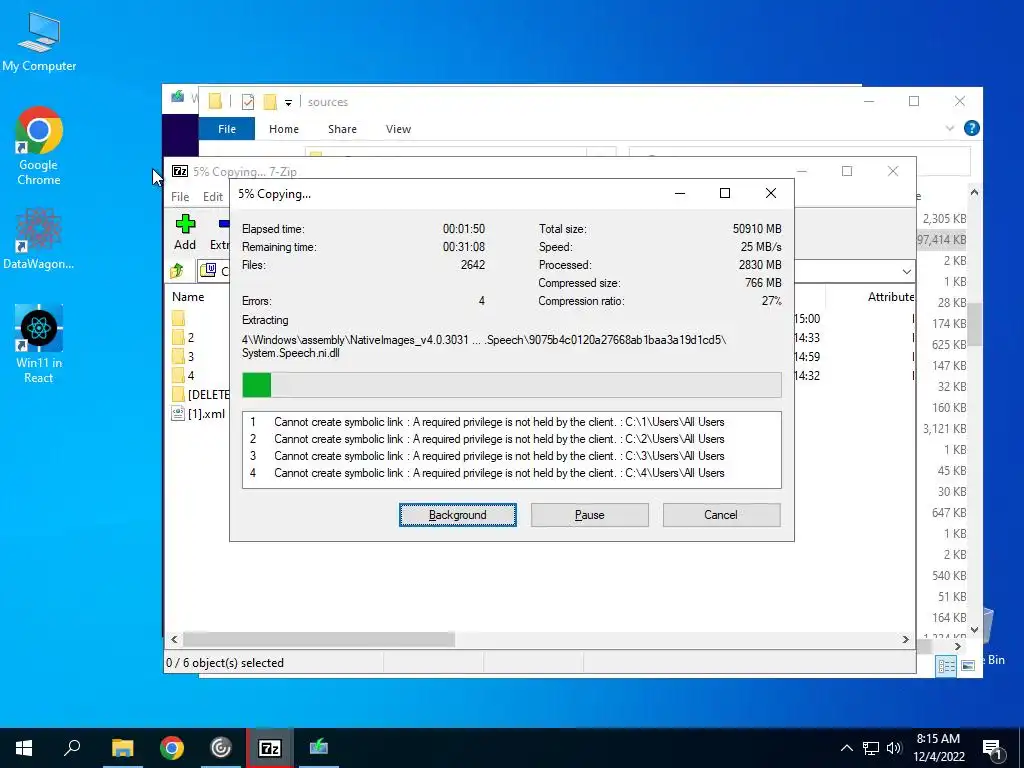Open the Home ribbon tab
Viewport: 1024px width, 768px height.
[283, 129]
